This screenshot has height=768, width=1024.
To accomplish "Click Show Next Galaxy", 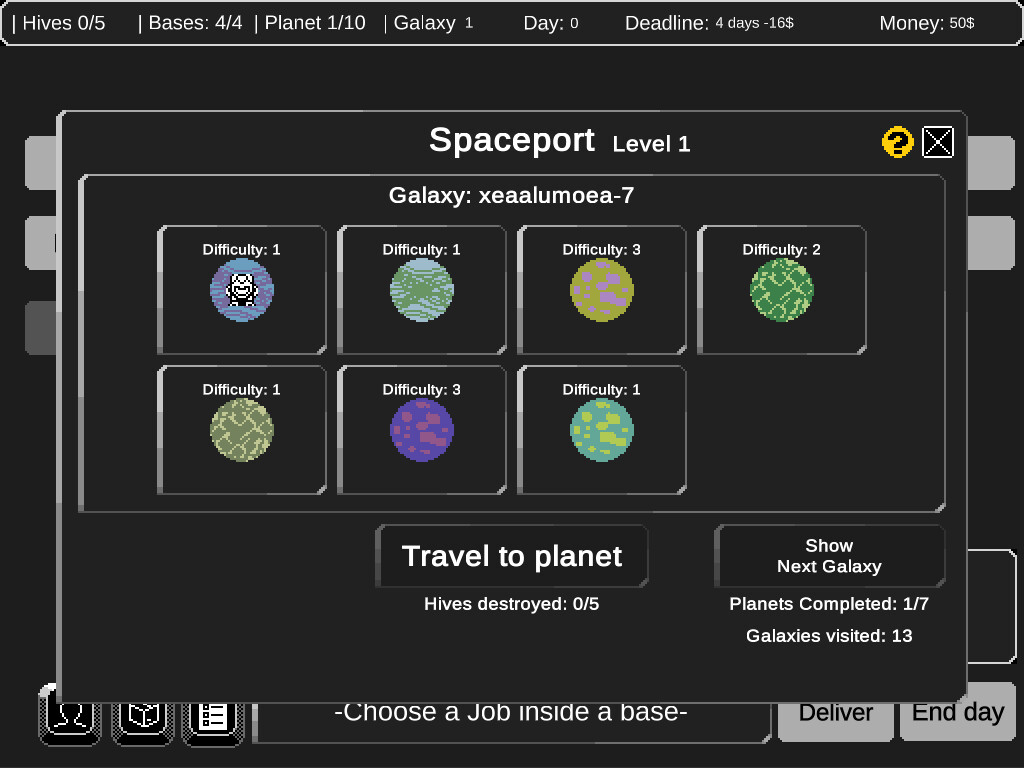I will 828,556.
